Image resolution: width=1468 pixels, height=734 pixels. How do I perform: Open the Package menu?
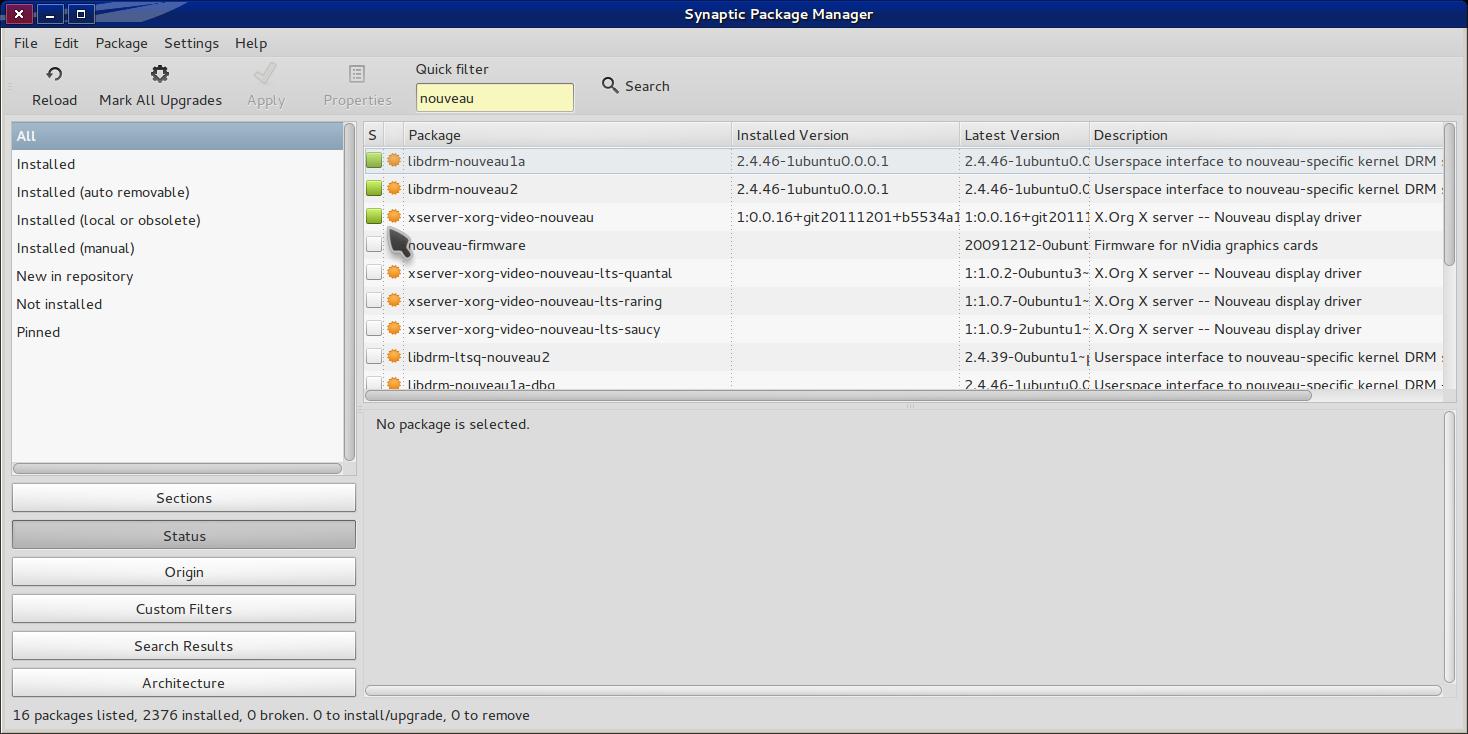(121, 43)
